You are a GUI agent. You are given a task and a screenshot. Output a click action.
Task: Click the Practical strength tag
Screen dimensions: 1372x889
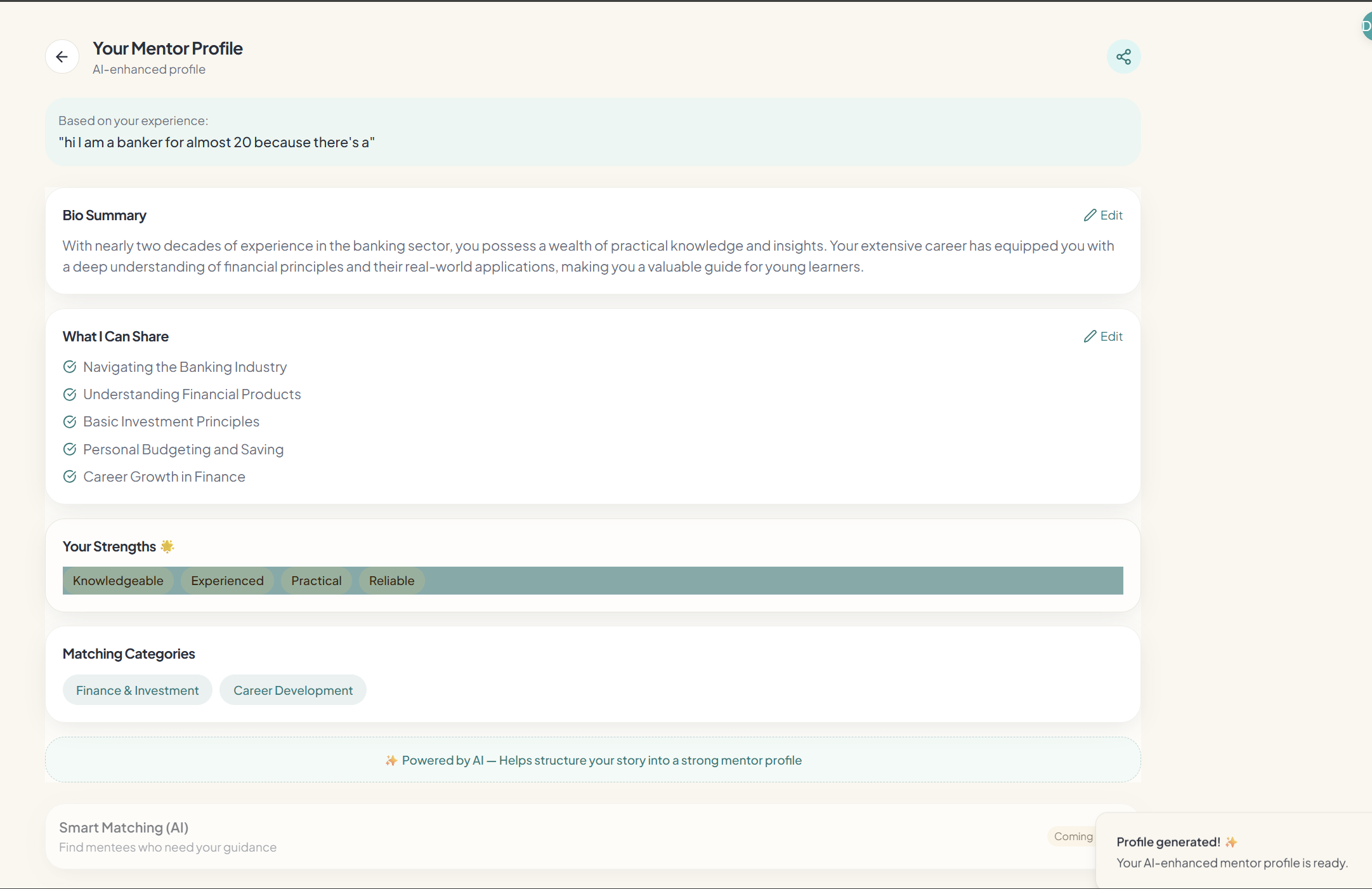pyautogui.click(x=316, y=581)
